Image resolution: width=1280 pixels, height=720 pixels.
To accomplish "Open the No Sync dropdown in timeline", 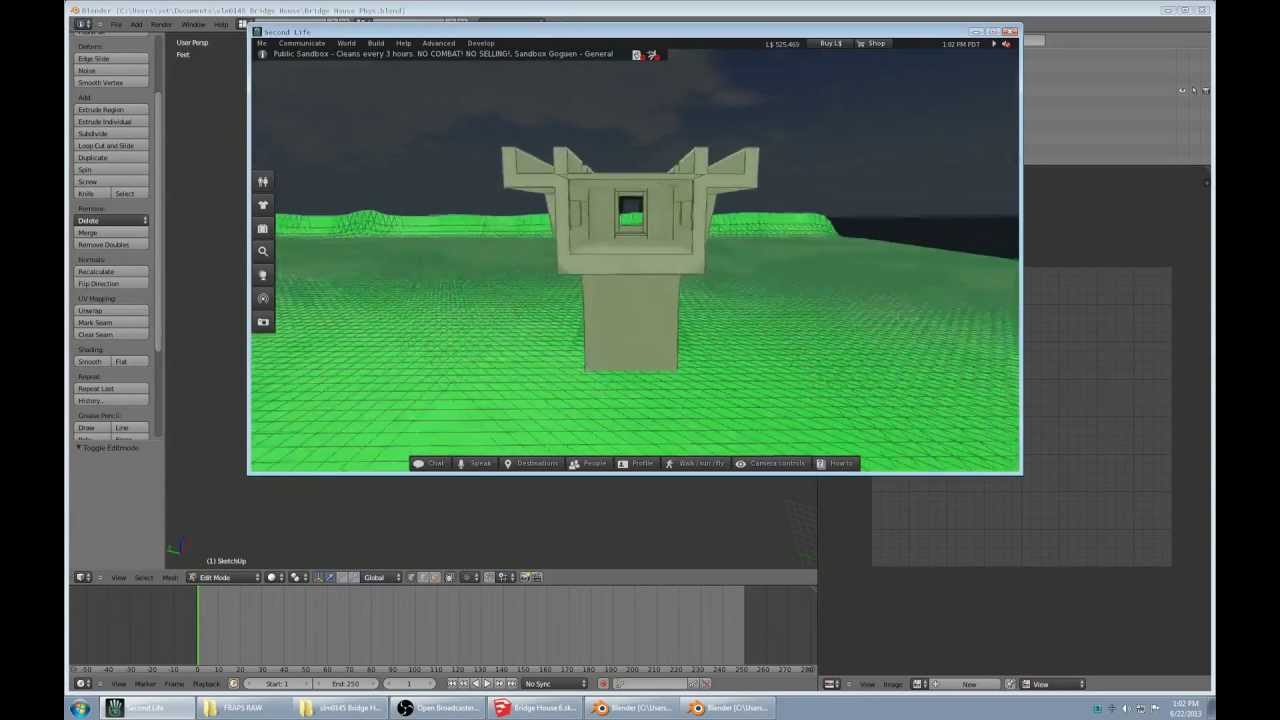I will 555,684.
